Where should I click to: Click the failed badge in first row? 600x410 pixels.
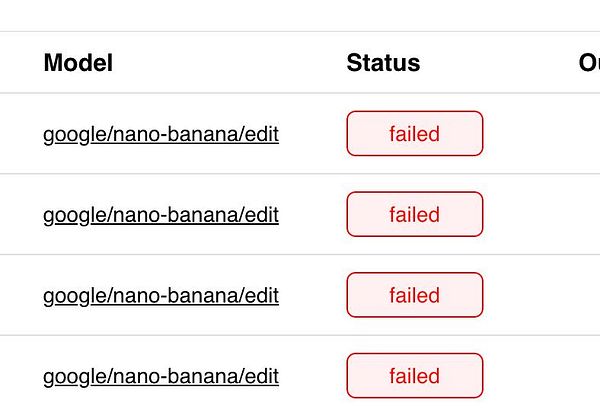(x=414, y=134)
